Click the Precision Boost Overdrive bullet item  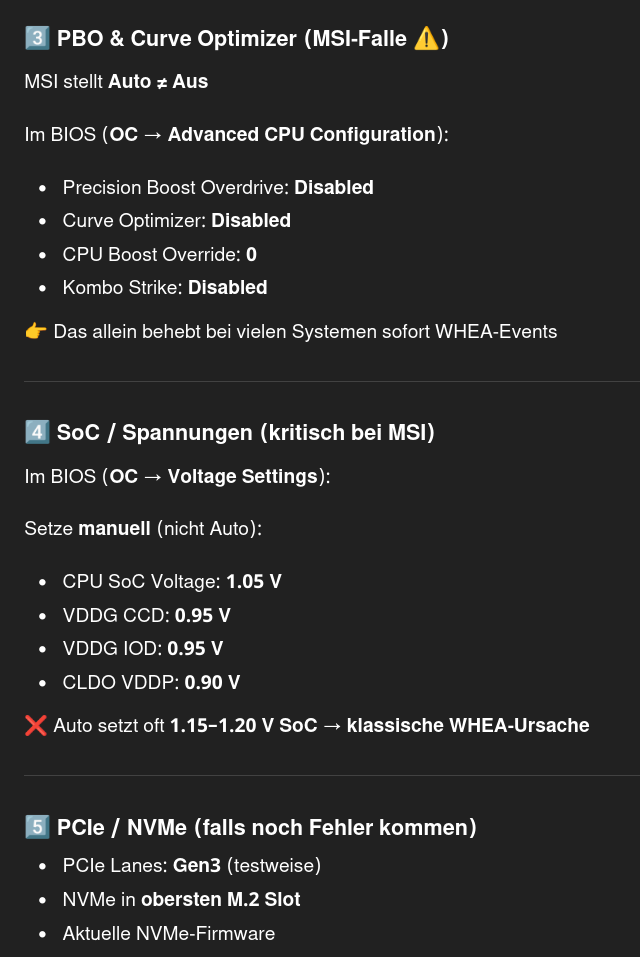[x=218, y=187]
